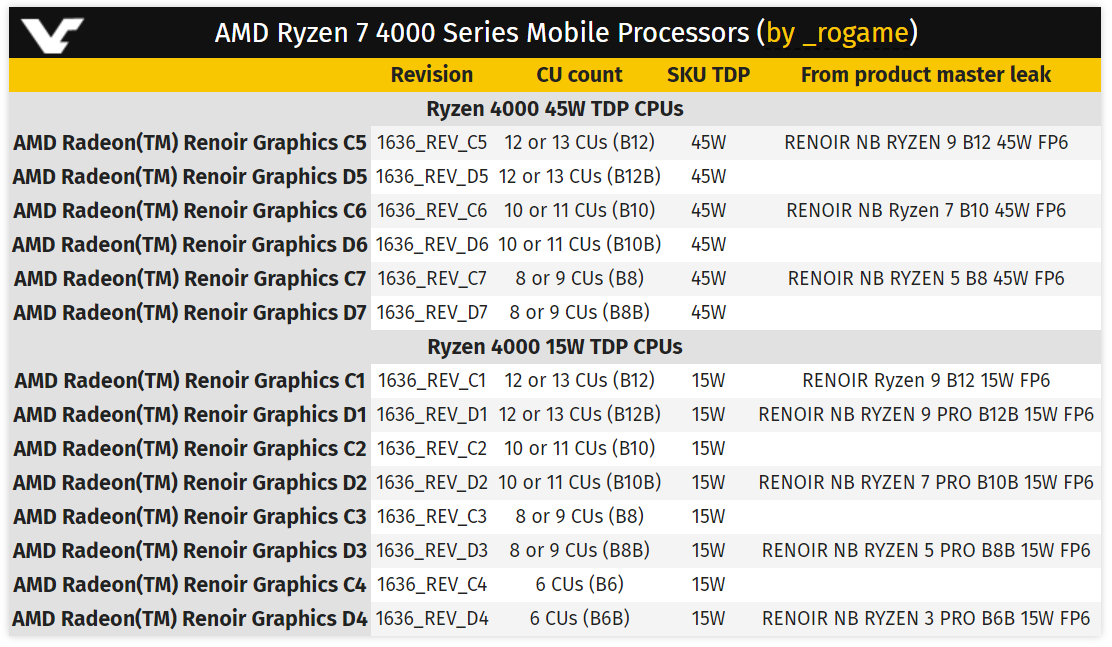This screenshot has height=647, width=1112.
Task: Click the 1636_REV_D5 revision cell
Action: 432,177
